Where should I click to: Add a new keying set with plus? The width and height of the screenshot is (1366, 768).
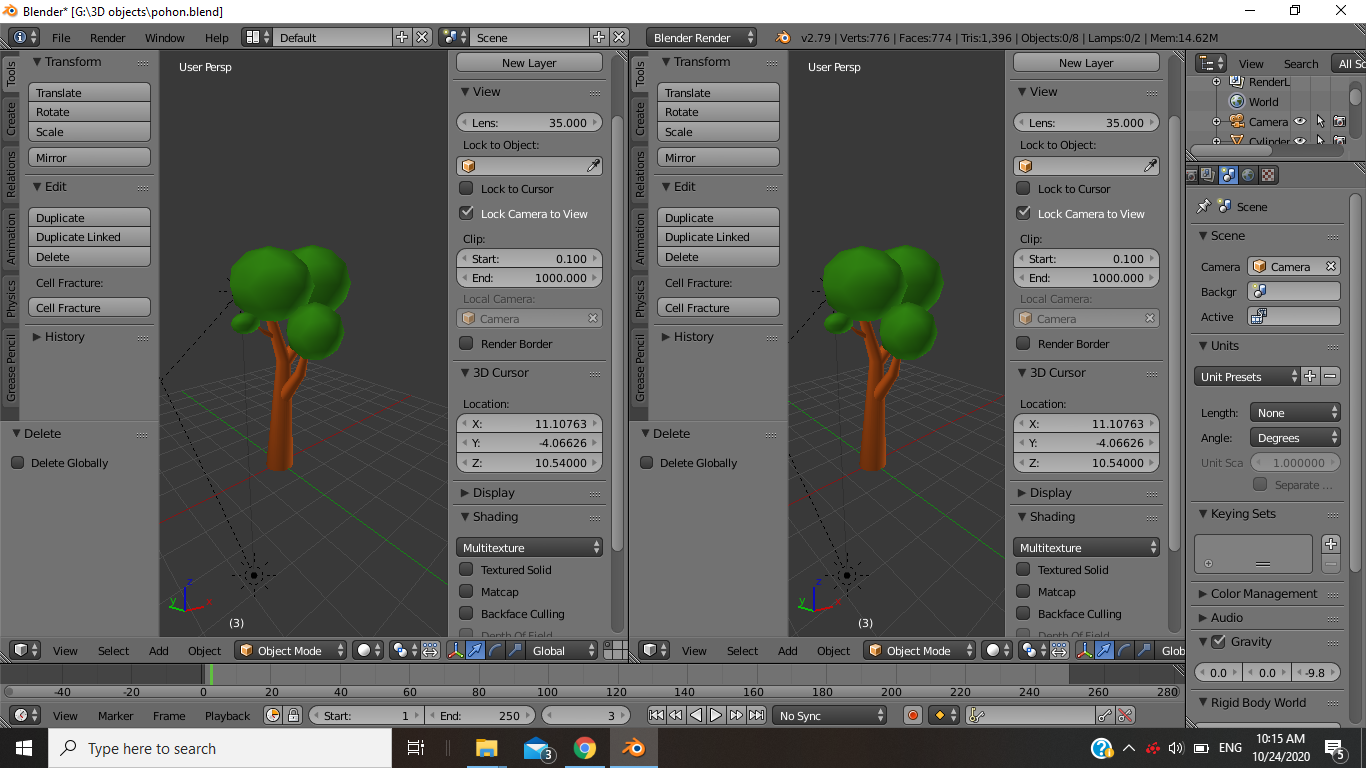pos(1330,544)
